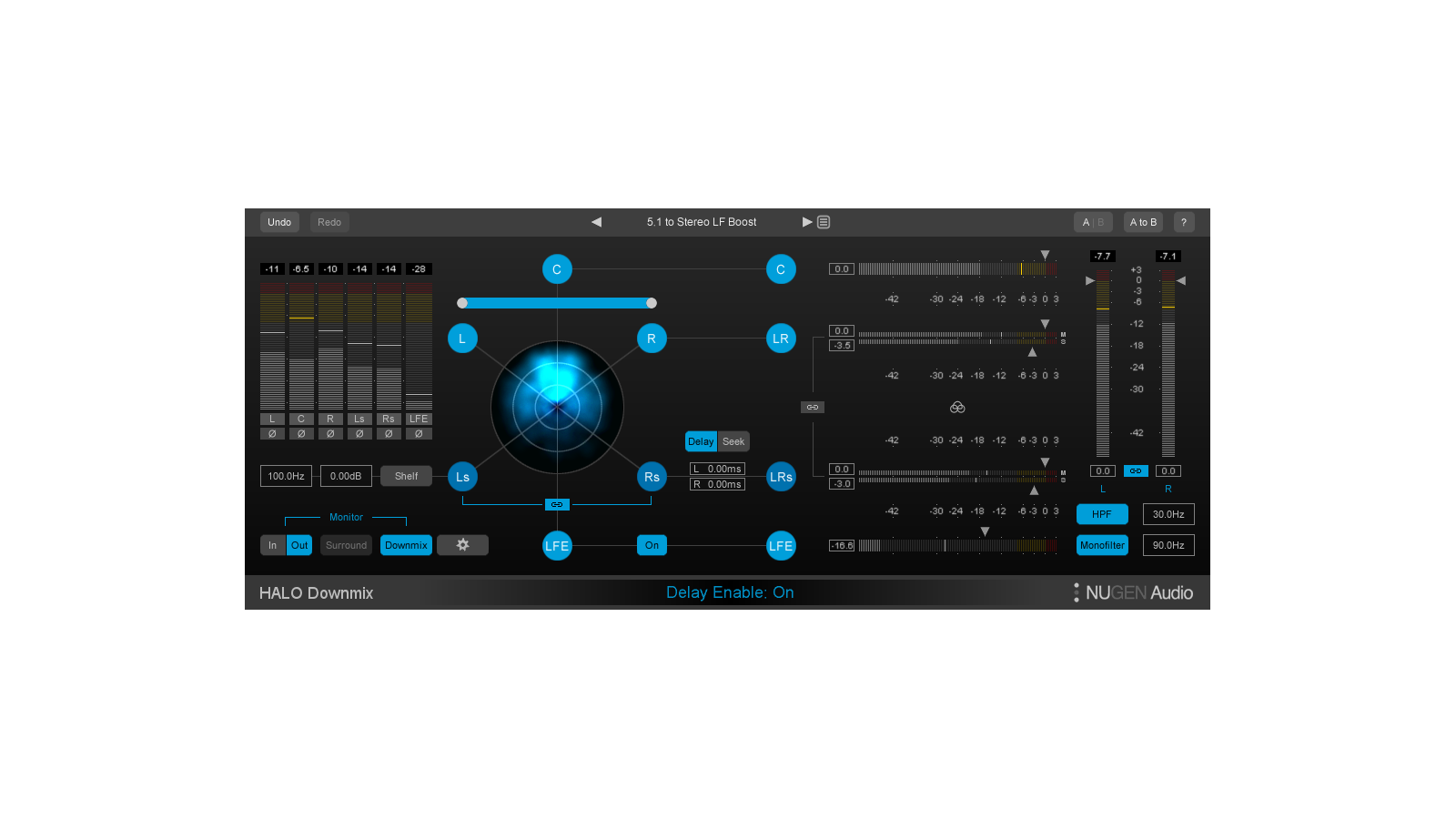Screen dimensions: 1456x819
Task: Select the R input node
Action: point(652,339)
